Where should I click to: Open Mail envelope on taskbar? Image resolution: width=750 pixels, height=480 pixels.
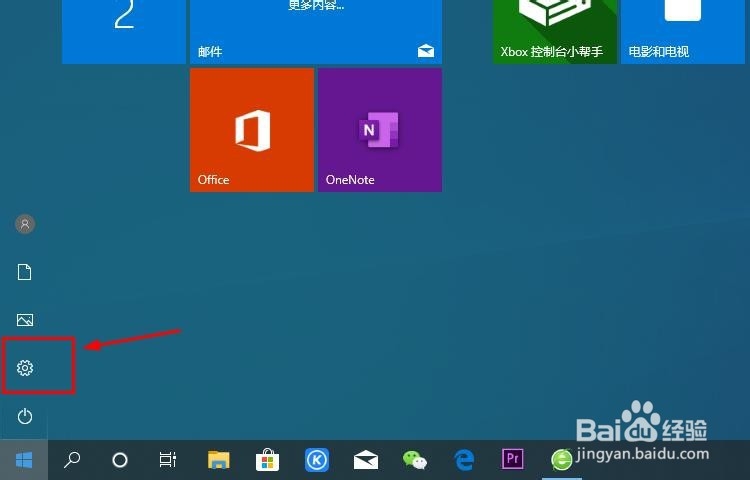[x=366, y=460]
